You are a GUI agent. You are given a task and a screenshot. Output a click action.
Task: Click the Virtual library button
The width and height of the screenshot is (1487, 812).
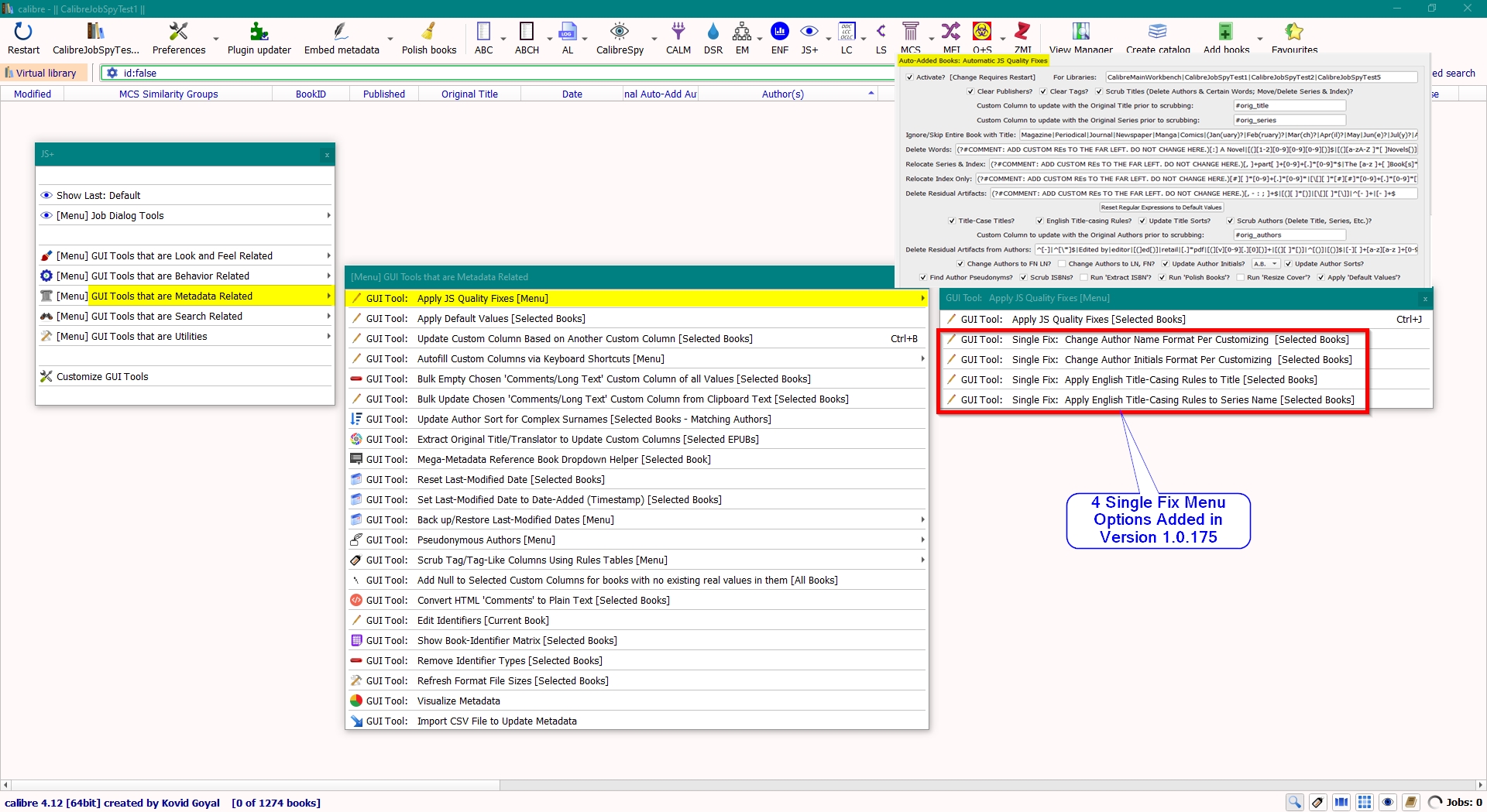coord(41,74)
